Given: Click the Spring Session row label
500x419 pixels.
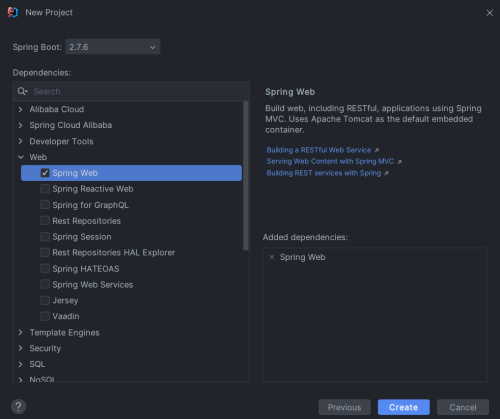Looking at the screenshot, I should coord(82,237).
